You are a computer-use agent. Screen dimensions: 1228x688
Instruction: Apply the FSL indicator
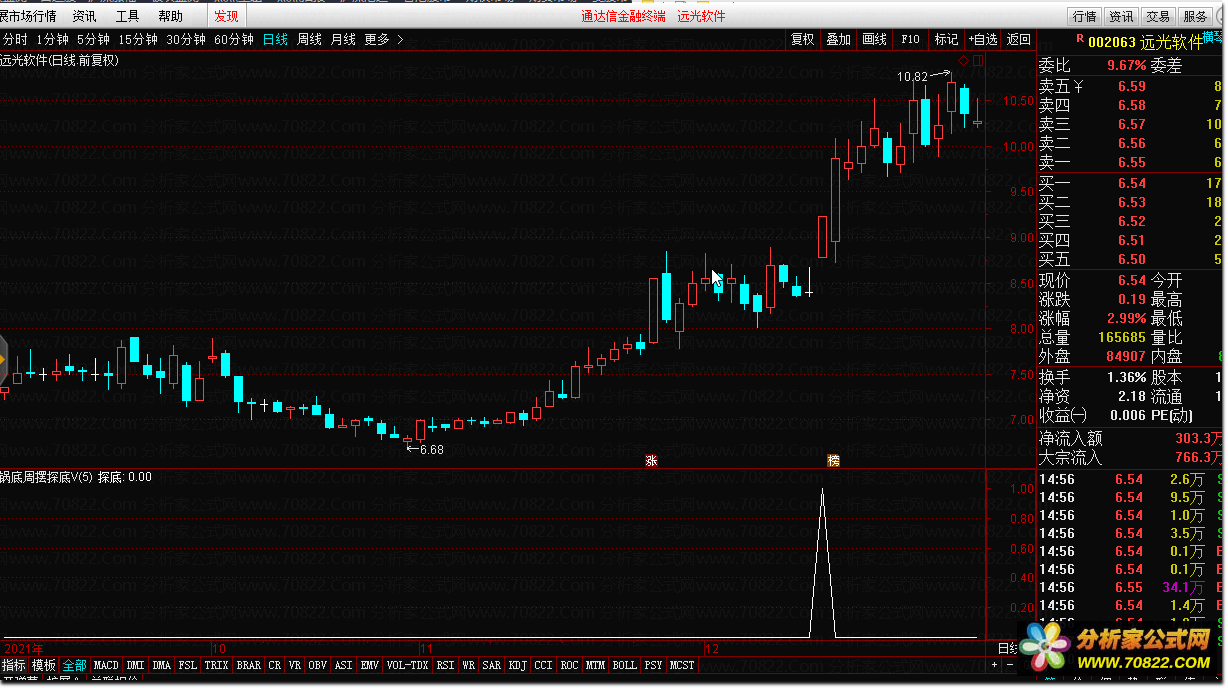[188, 665]
